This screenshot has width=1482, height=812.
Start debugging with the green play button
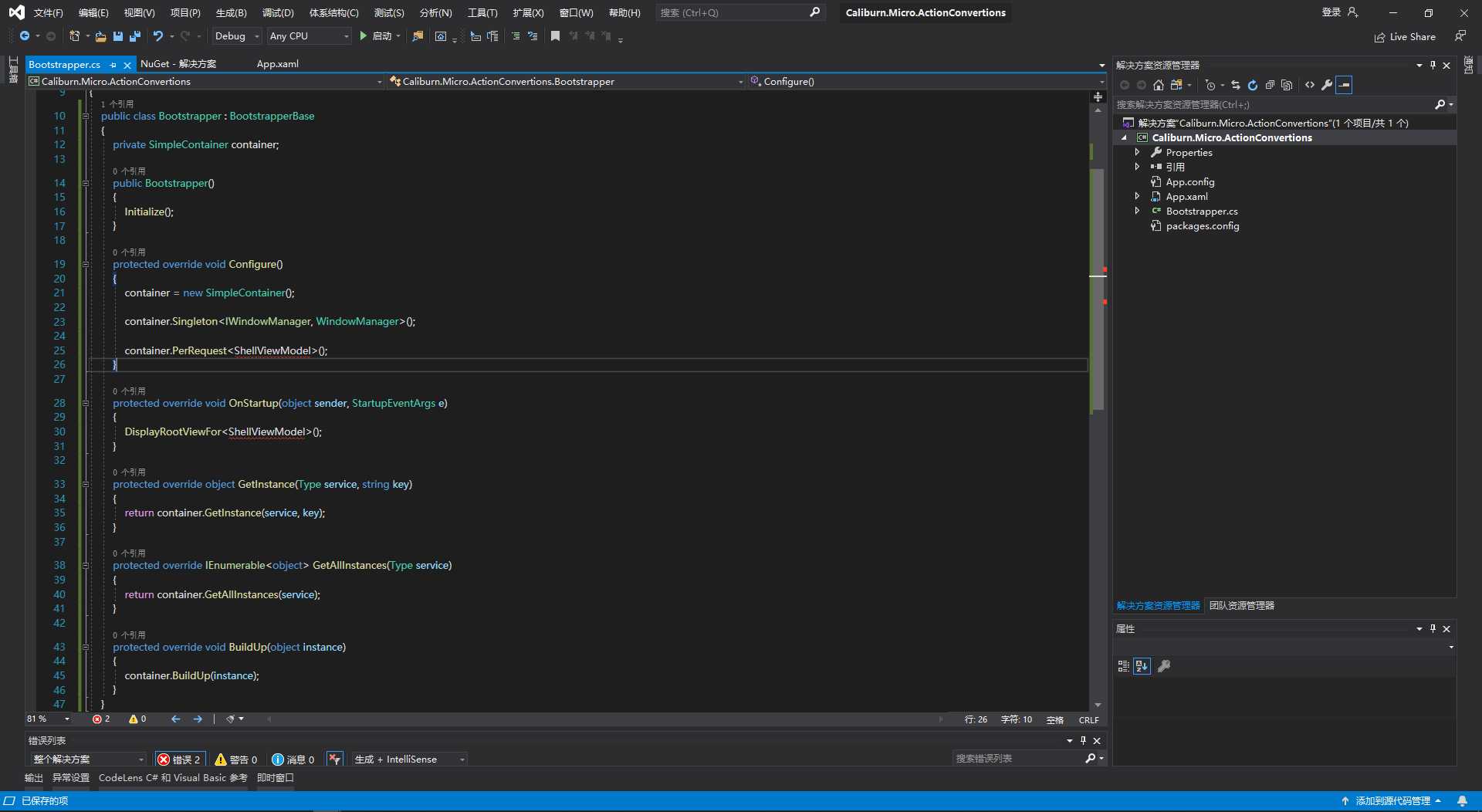point(363,36)
